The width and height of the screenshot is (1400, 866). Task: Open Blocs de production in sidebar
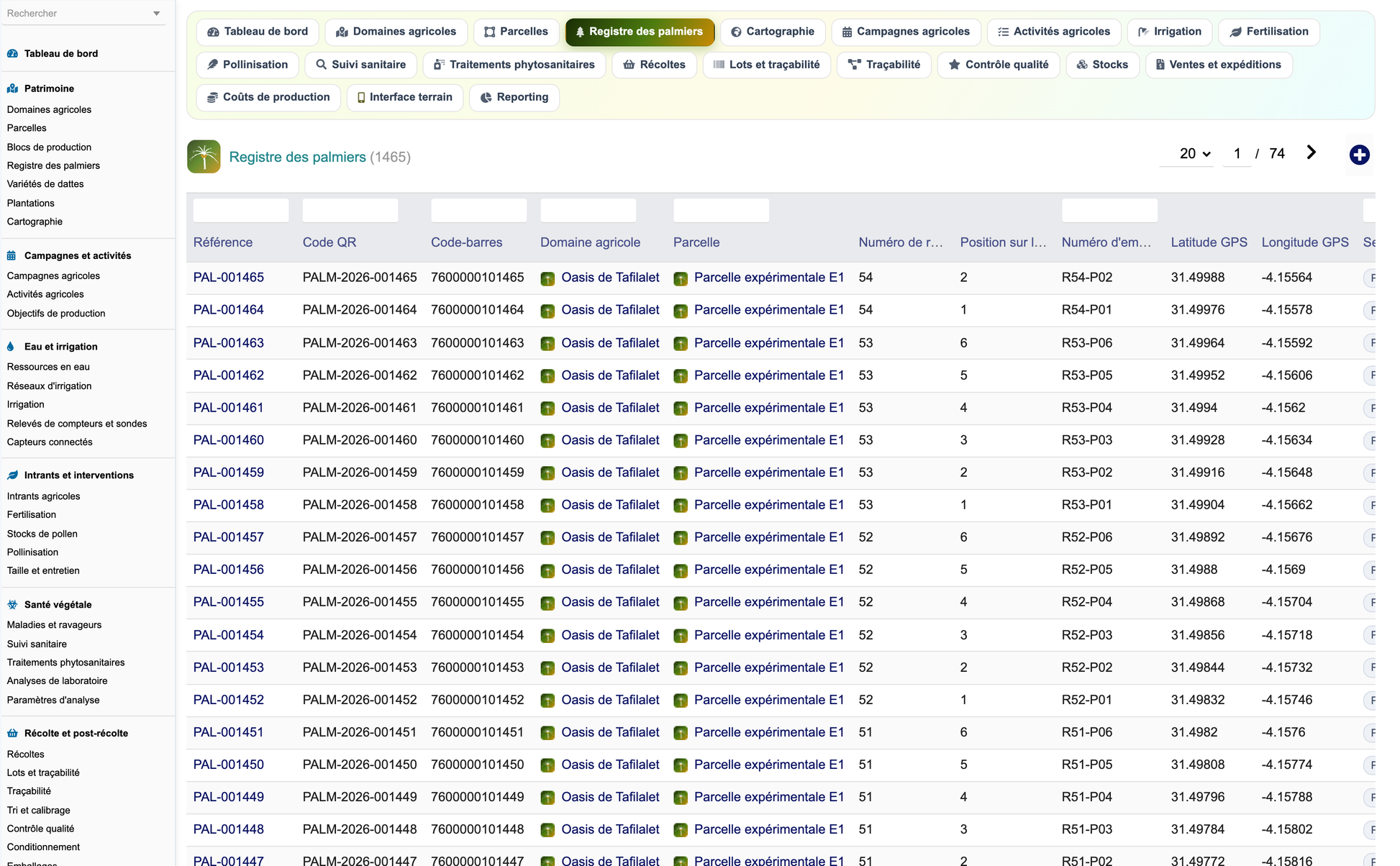click(x=49, y=147)
